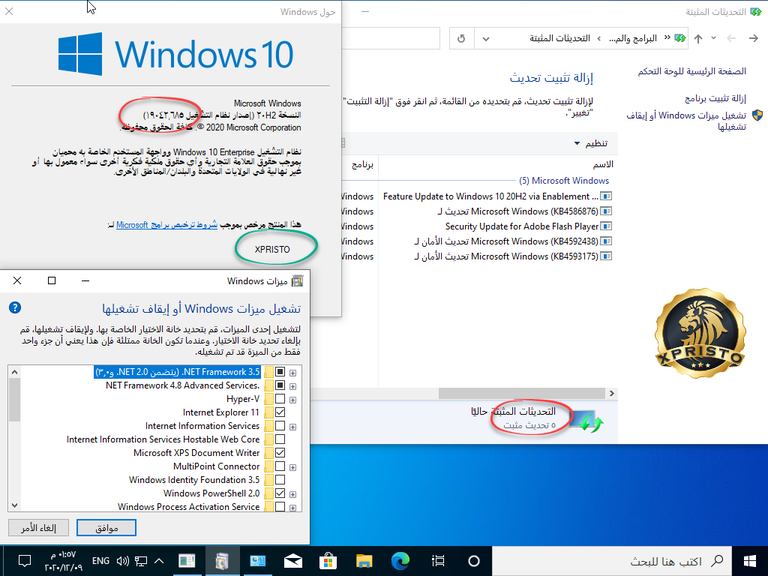Open the تنظيم (Organize) dropdown menu
Image resolution: width=768 pixels, height=576 pixels.
click(x=591, y=143)
